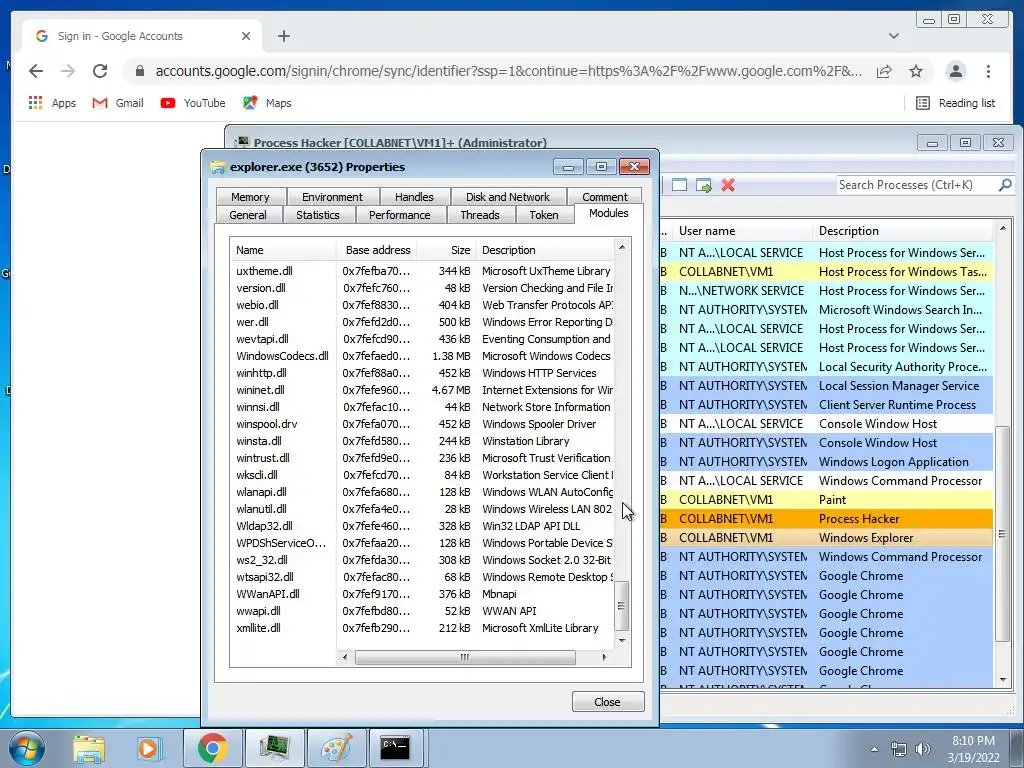
Task: Switch to Environment tab
Action: click(x=332, y=197)
